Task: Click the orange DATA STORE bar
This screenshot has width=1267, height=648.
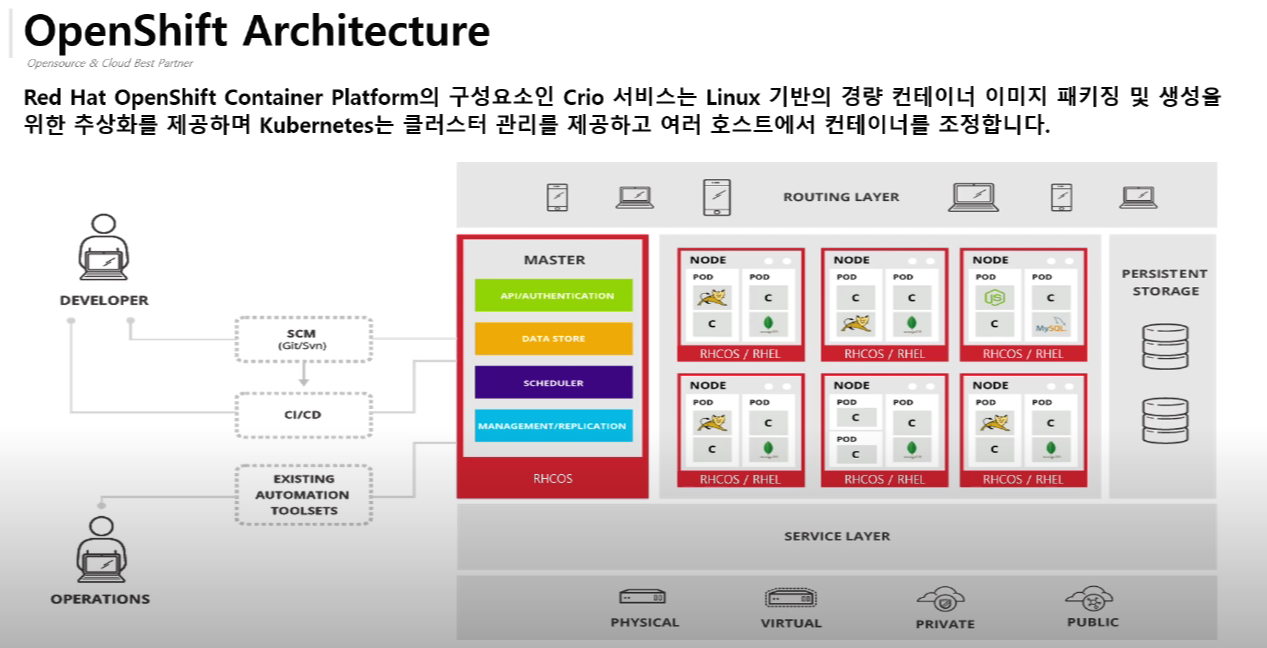Action: point(554,338)
